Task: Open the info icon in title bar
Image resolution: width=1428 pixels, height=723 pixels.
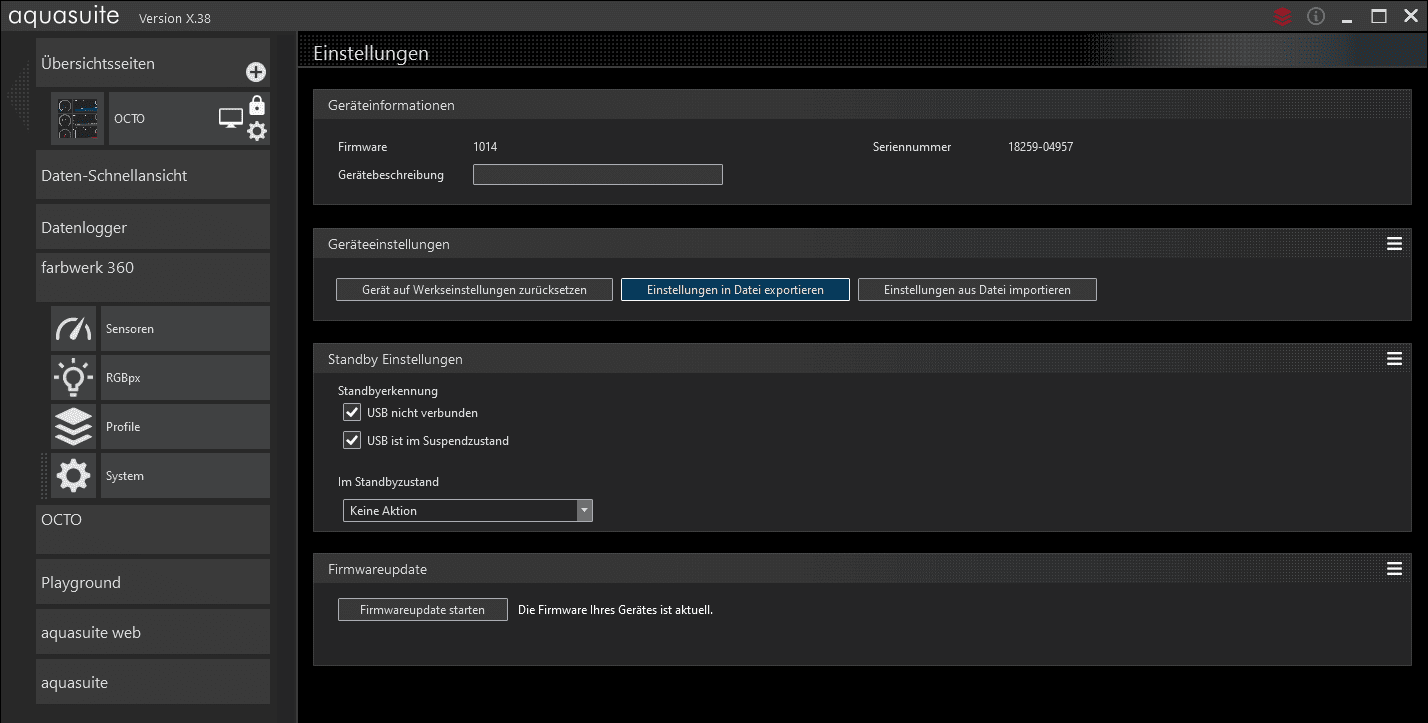Action: pos(1316,16)
